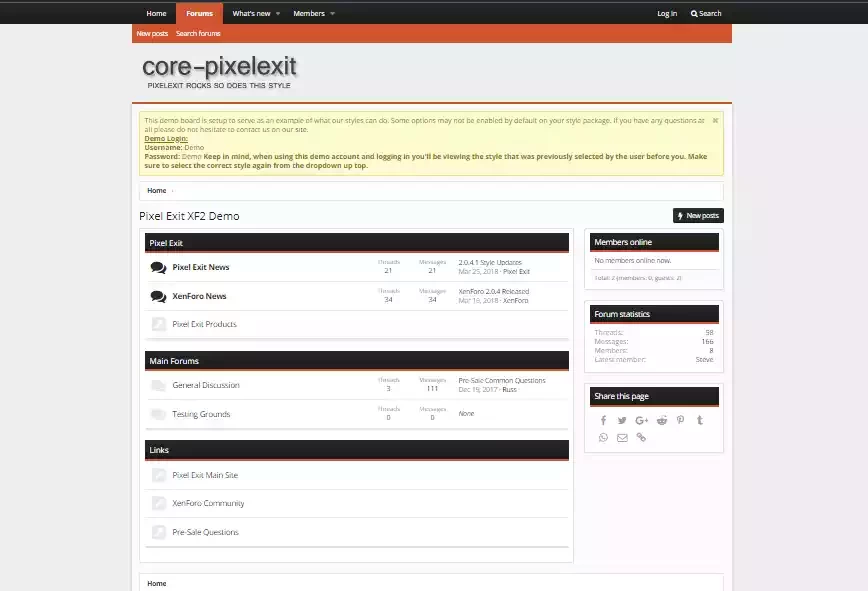Open the XenForo 2.0.4 Released thread
868x591 pixels.
coord(494,291)
